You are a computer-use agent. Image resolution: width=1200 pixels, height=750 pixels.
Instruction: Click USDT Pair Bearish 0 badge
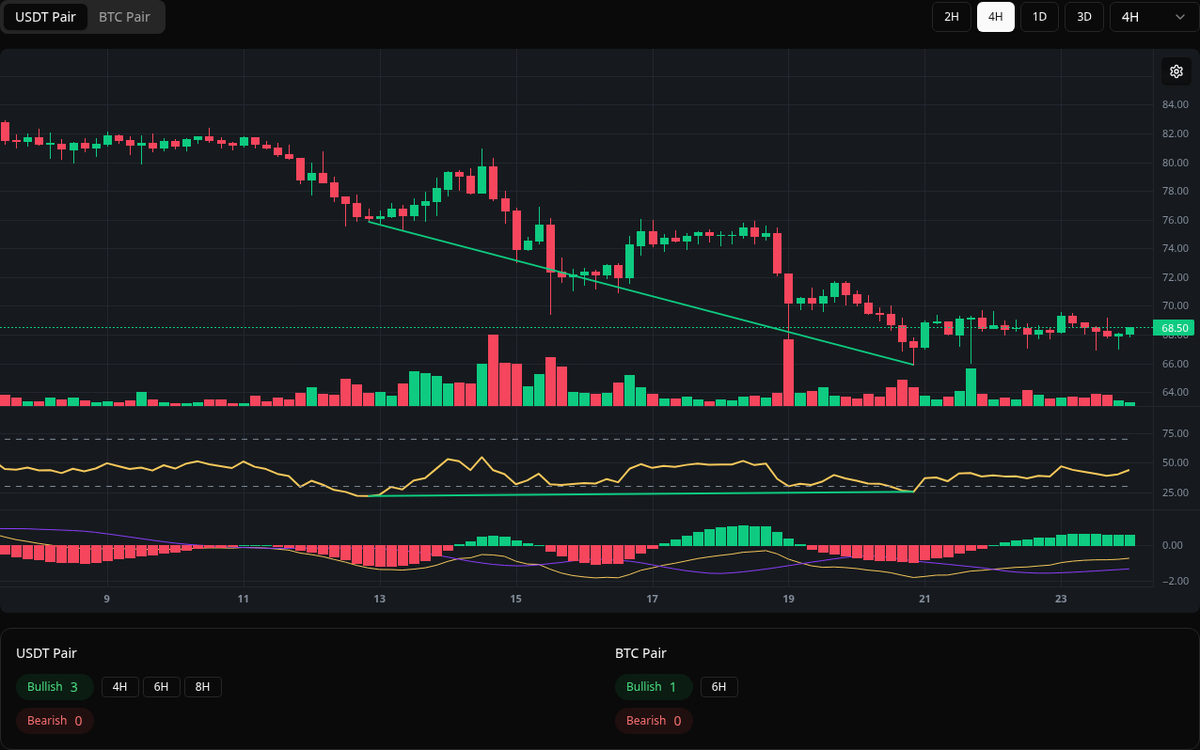tap(54, 720)
